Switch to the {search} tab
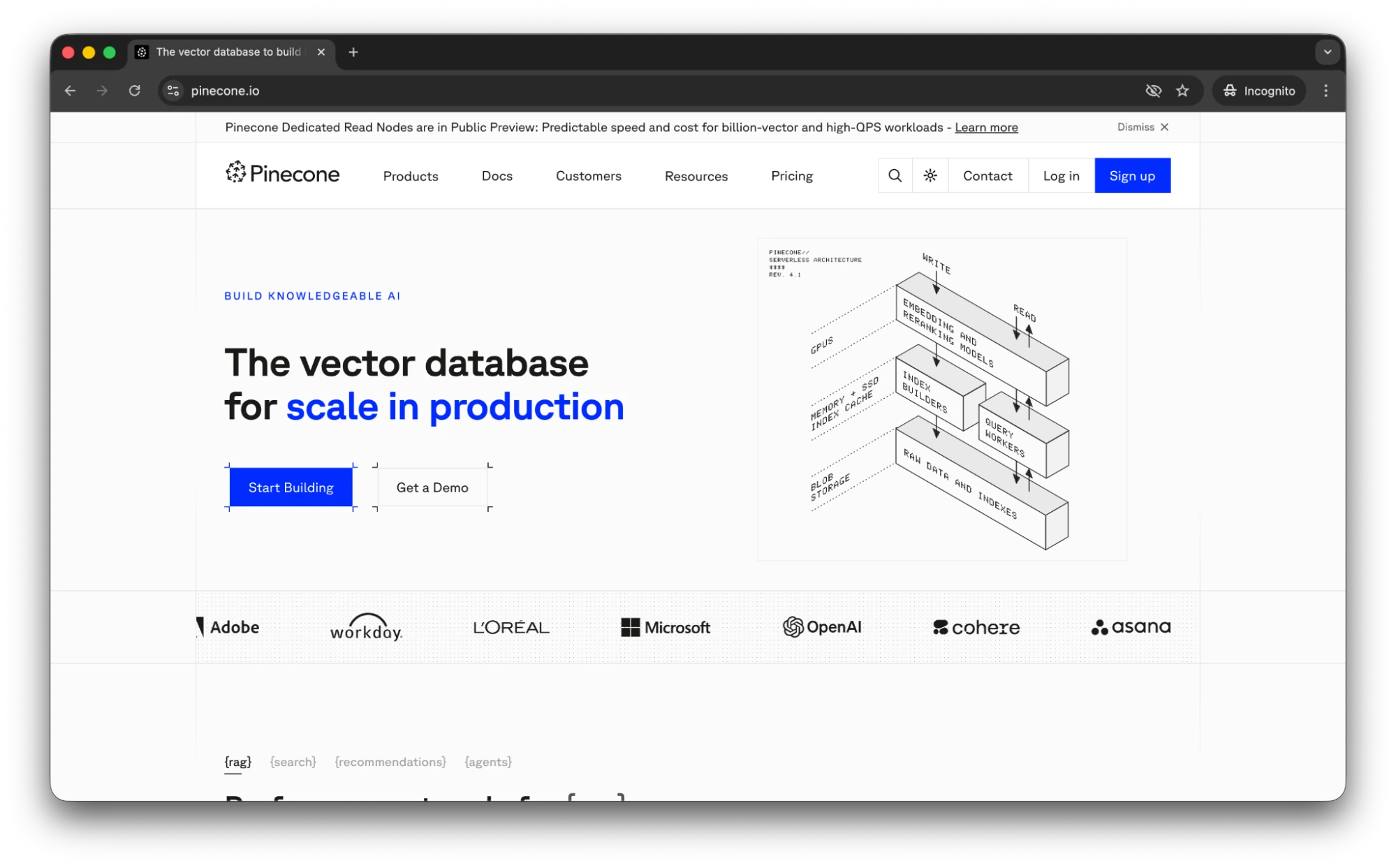Viewport: 1396px width, 868px height. coord(293,762)
